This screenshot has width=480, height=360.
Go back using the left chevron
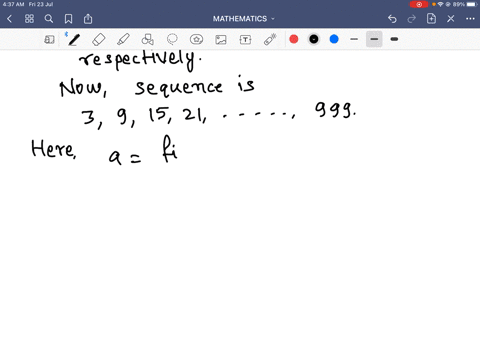click(x=9, y=19)
